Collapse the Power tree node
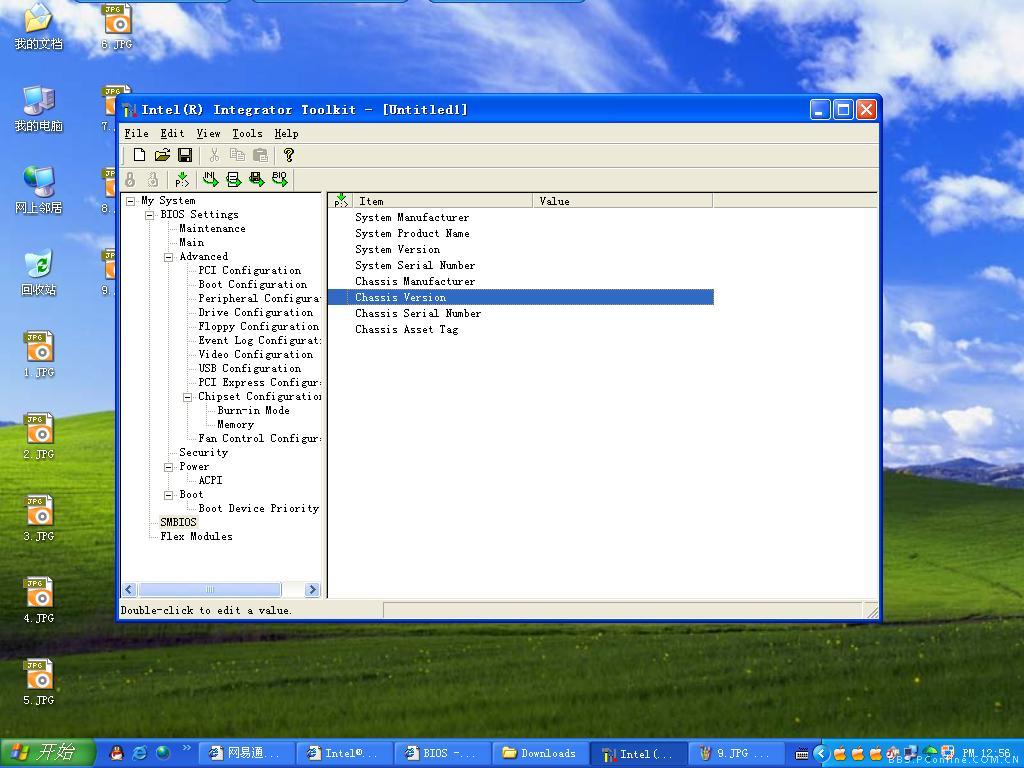Viewport: 1024px width, 768px height. click(168, 467)
